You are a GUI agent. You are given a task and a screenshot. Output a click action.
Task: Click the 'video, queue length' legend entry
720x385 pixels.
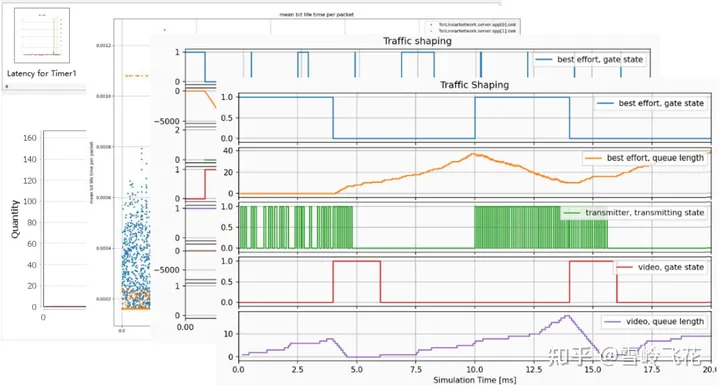pyautogui.click(x=654, y=322)
